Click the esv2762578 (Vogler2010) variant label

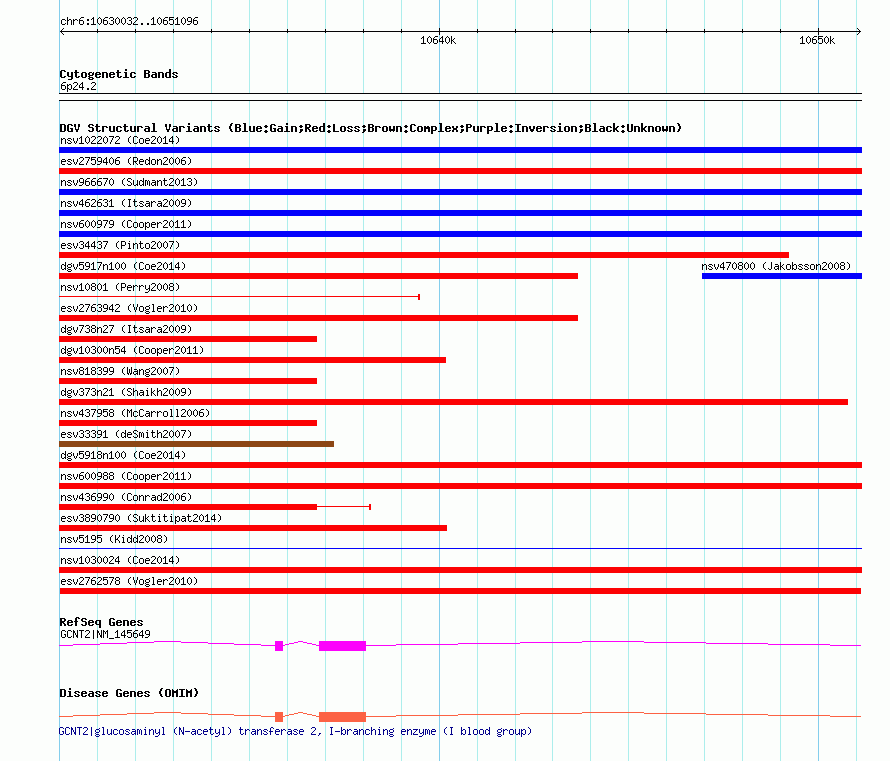tap(129, 581)
